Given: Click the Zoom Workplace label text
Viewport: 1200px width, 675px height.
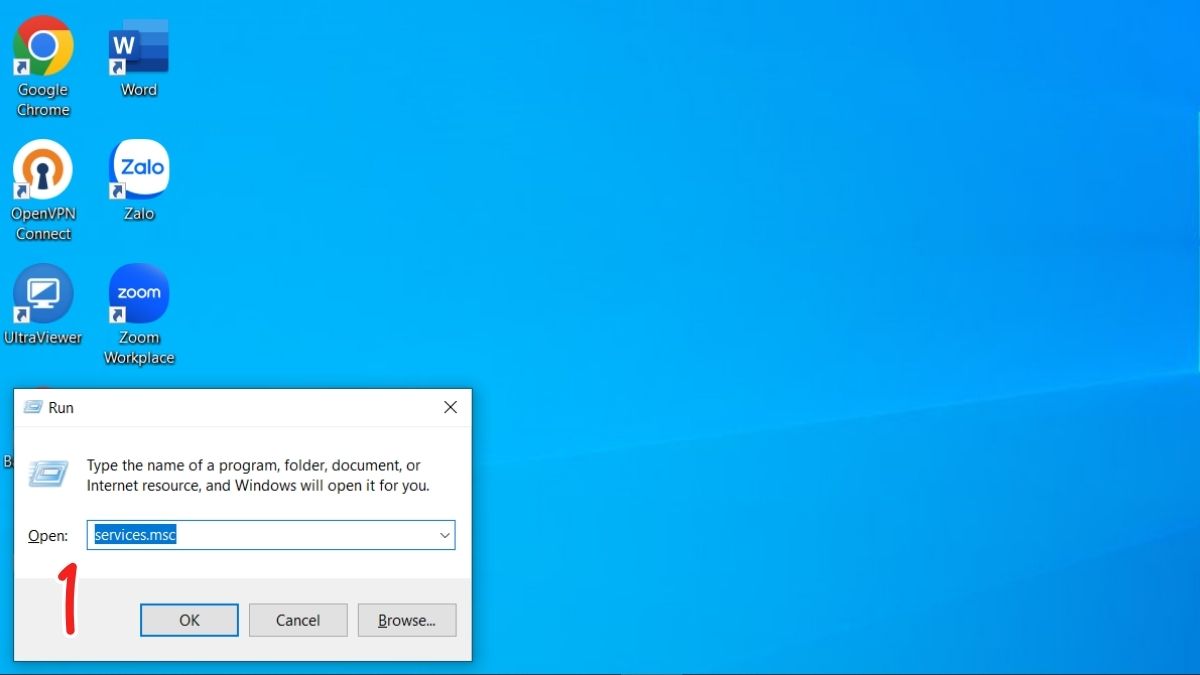Looking at the screenshot, I should pos(138,348).
